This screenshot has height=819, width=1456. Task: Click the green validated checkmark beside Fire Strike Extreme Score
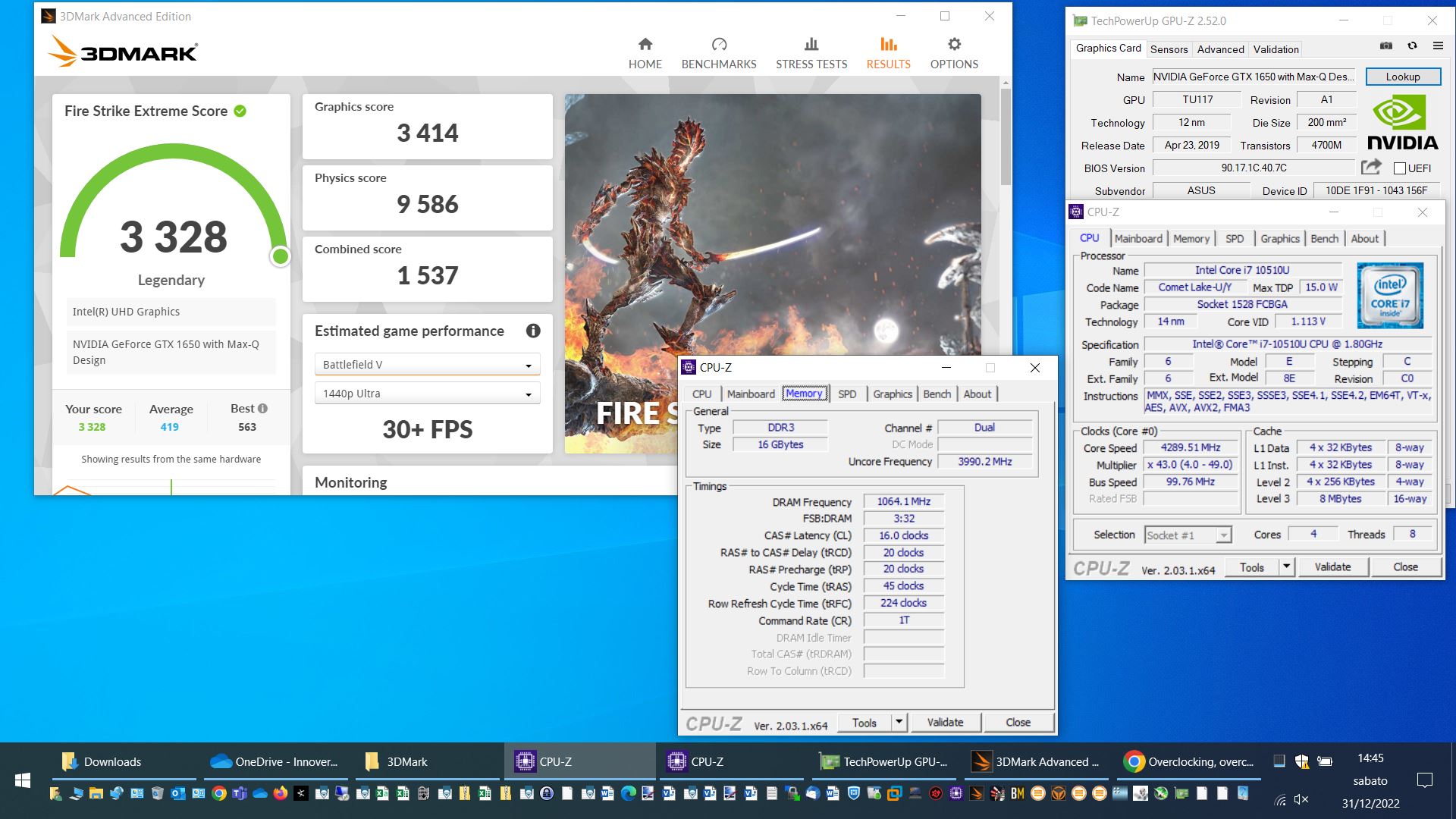pos(240,111)
